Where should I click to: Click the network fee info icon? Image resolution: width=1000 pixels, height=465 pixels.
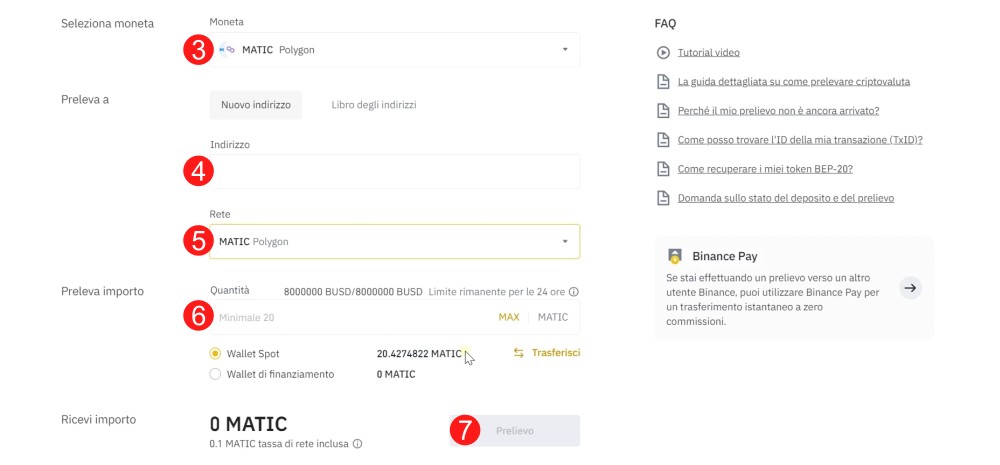pyautogui.click(x=357, y=444)
